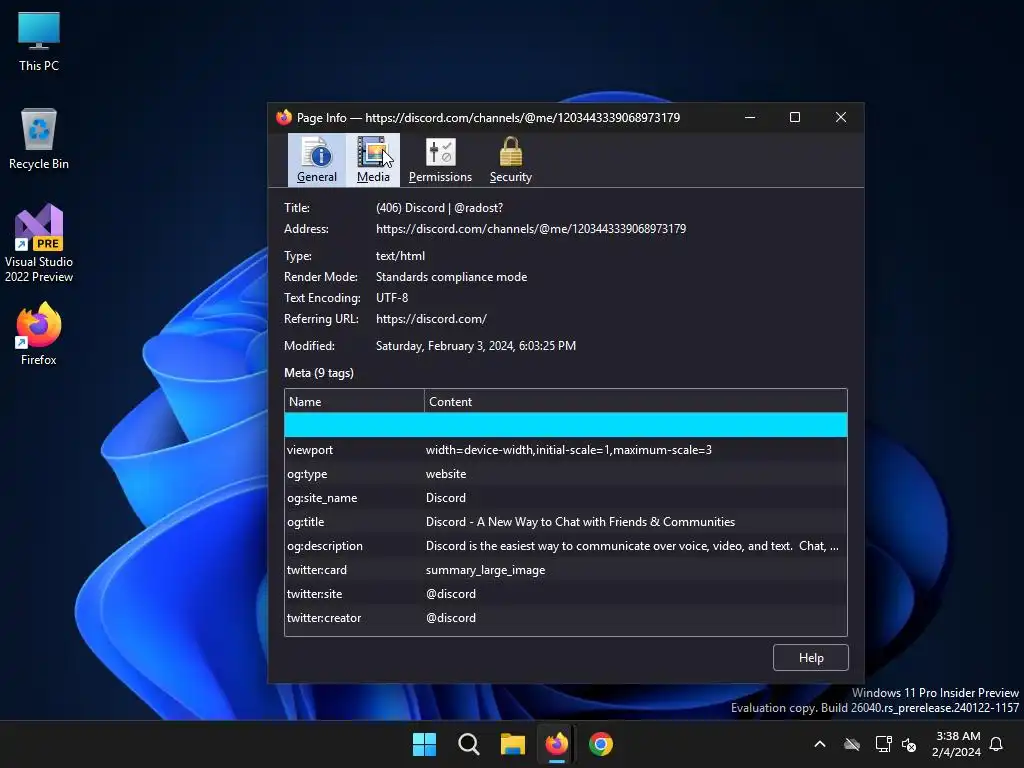Open the Security tab with lock icon
This screenshot has width=1024, height=768.
511,160
